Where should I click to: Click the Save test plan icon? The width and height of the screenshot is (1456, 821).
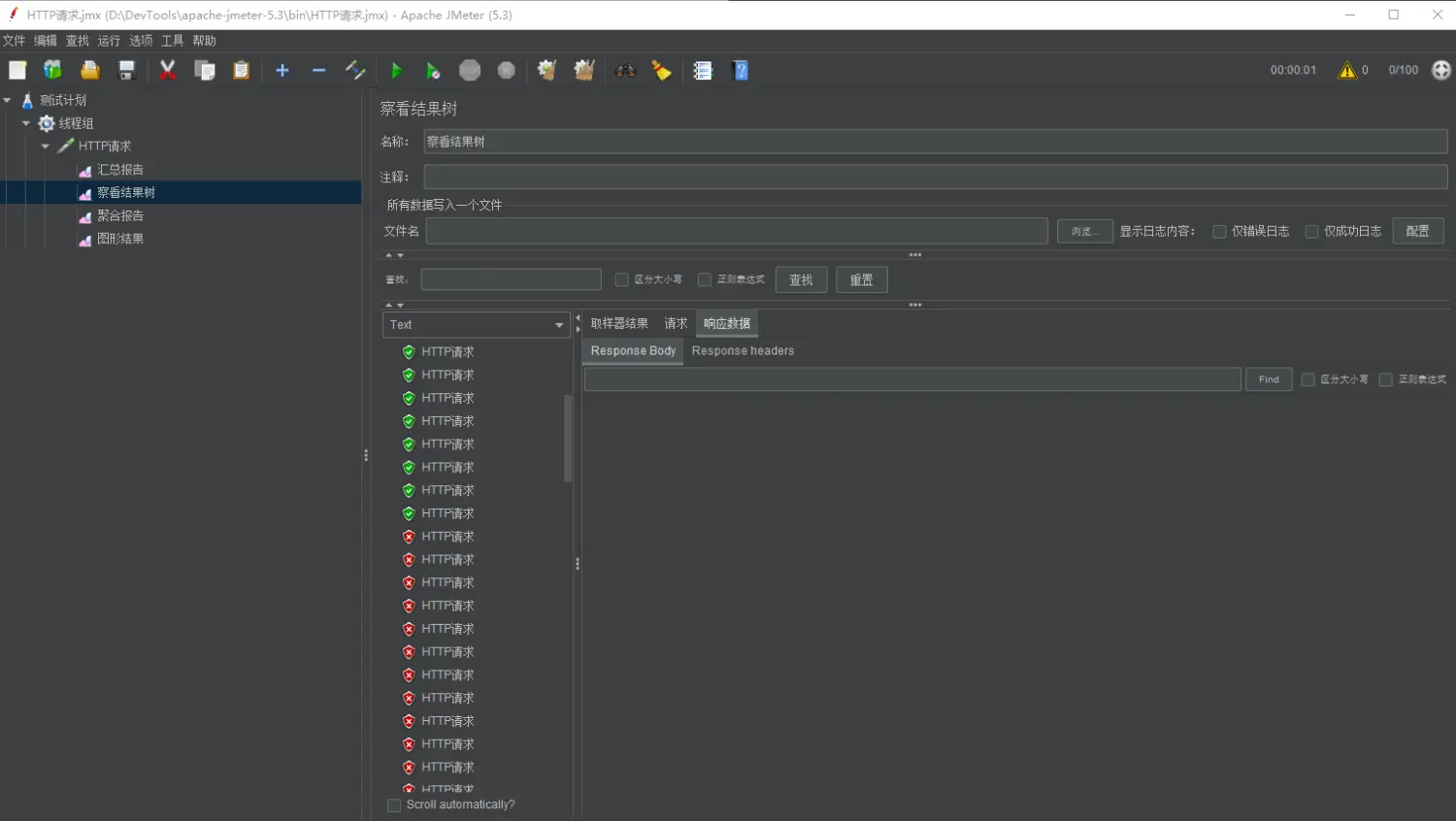(x=127, y=71)
